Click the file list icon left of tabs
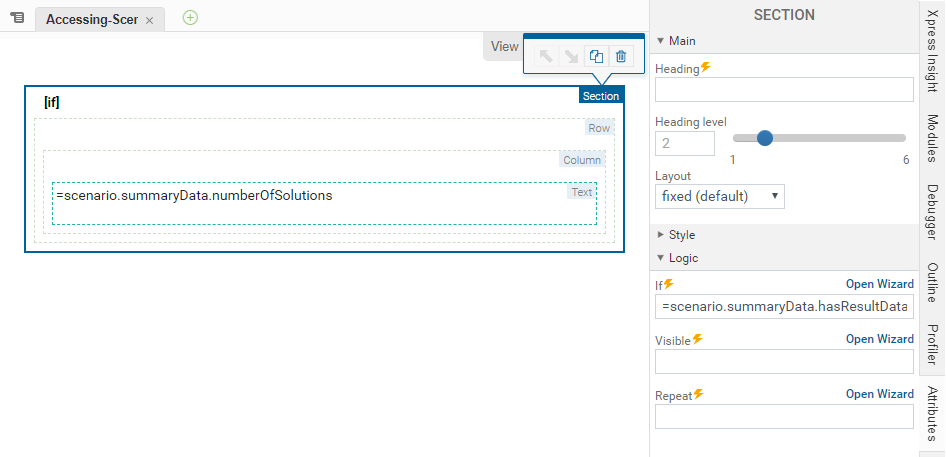This screenshot has height=457, width=946. pyautogui.click(x=17, y=19)
